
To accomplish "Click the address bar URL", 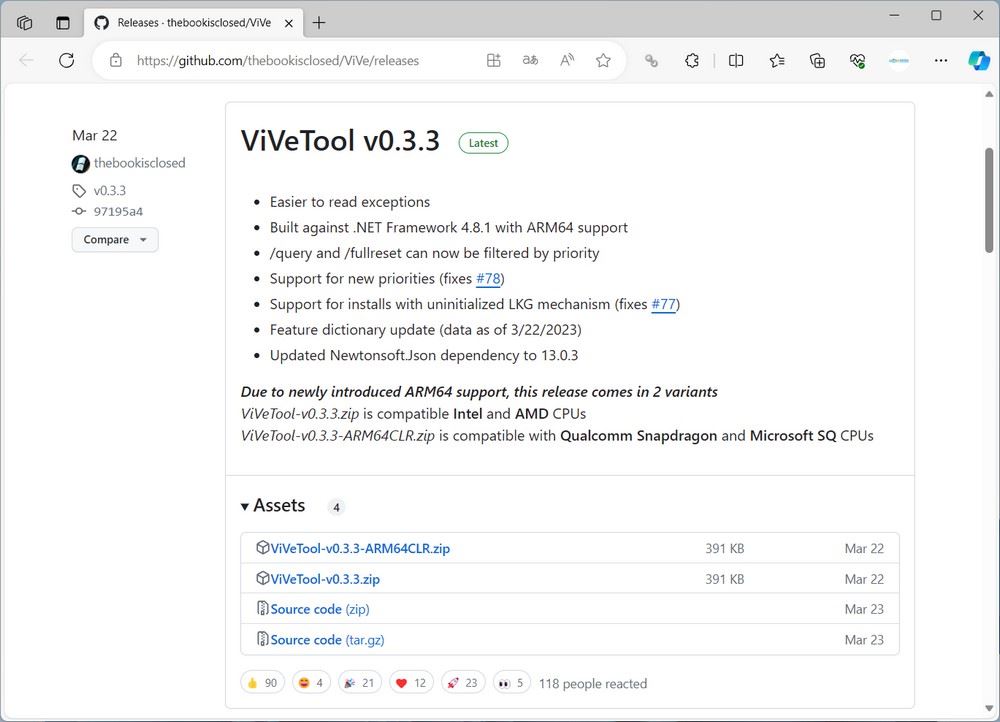I will pos(277,61).
